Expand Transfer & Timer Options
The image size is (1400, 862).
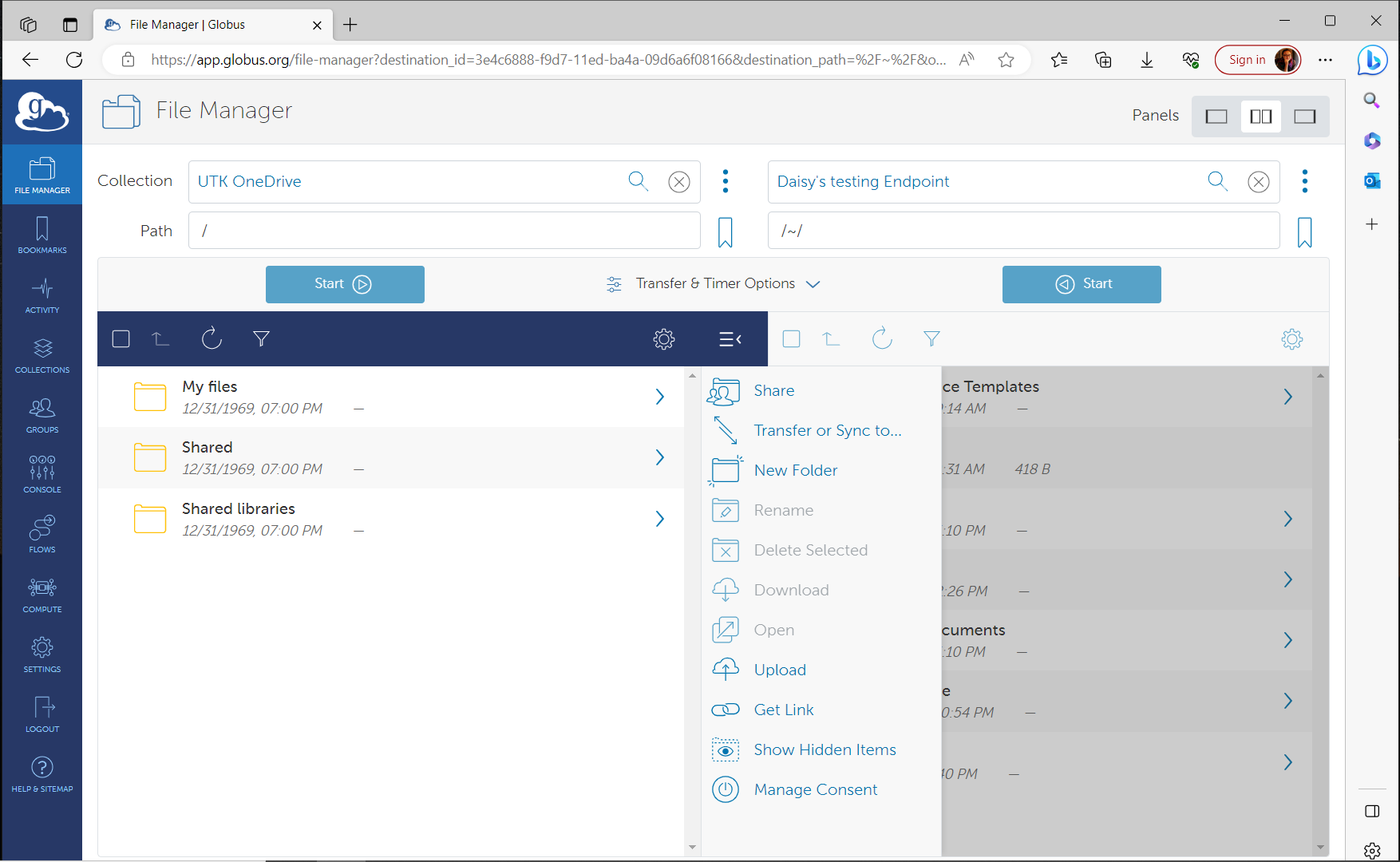(x=714, y=284)
